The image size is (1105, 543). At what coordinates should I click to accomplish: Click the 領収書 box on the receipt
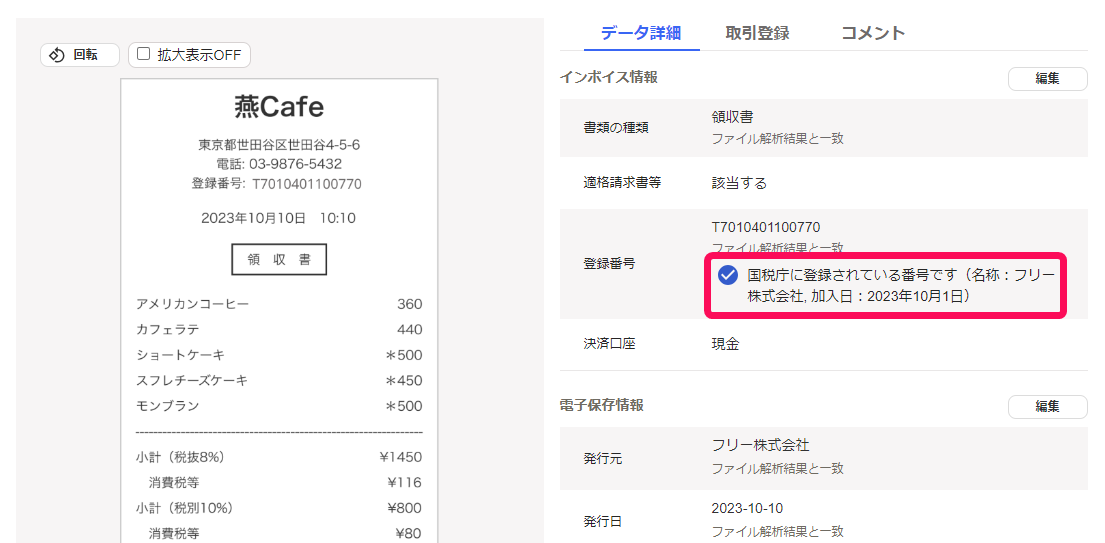coord(279,259)
